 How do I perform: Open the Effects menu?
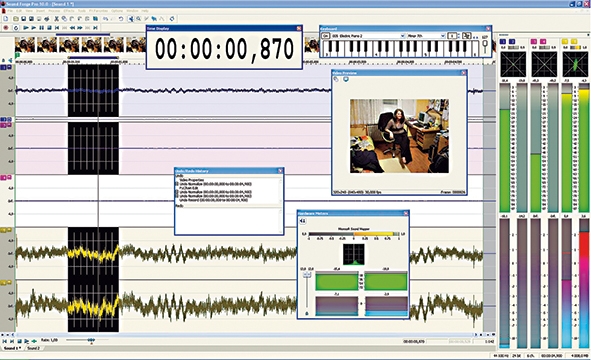click(x=69, y=11)
